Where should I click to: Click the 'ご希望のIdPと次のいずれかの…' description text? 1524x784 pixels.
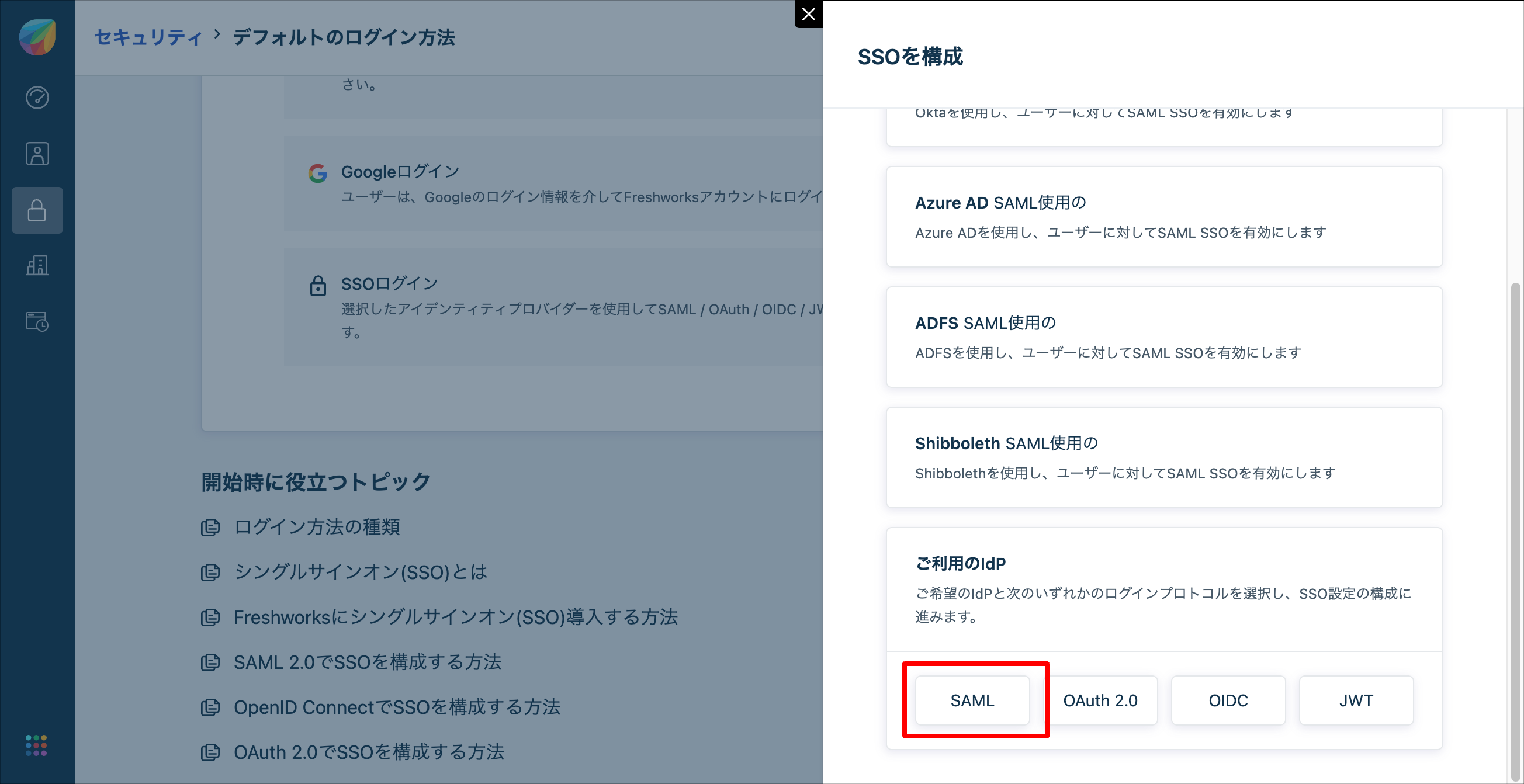pos(1163,605)
